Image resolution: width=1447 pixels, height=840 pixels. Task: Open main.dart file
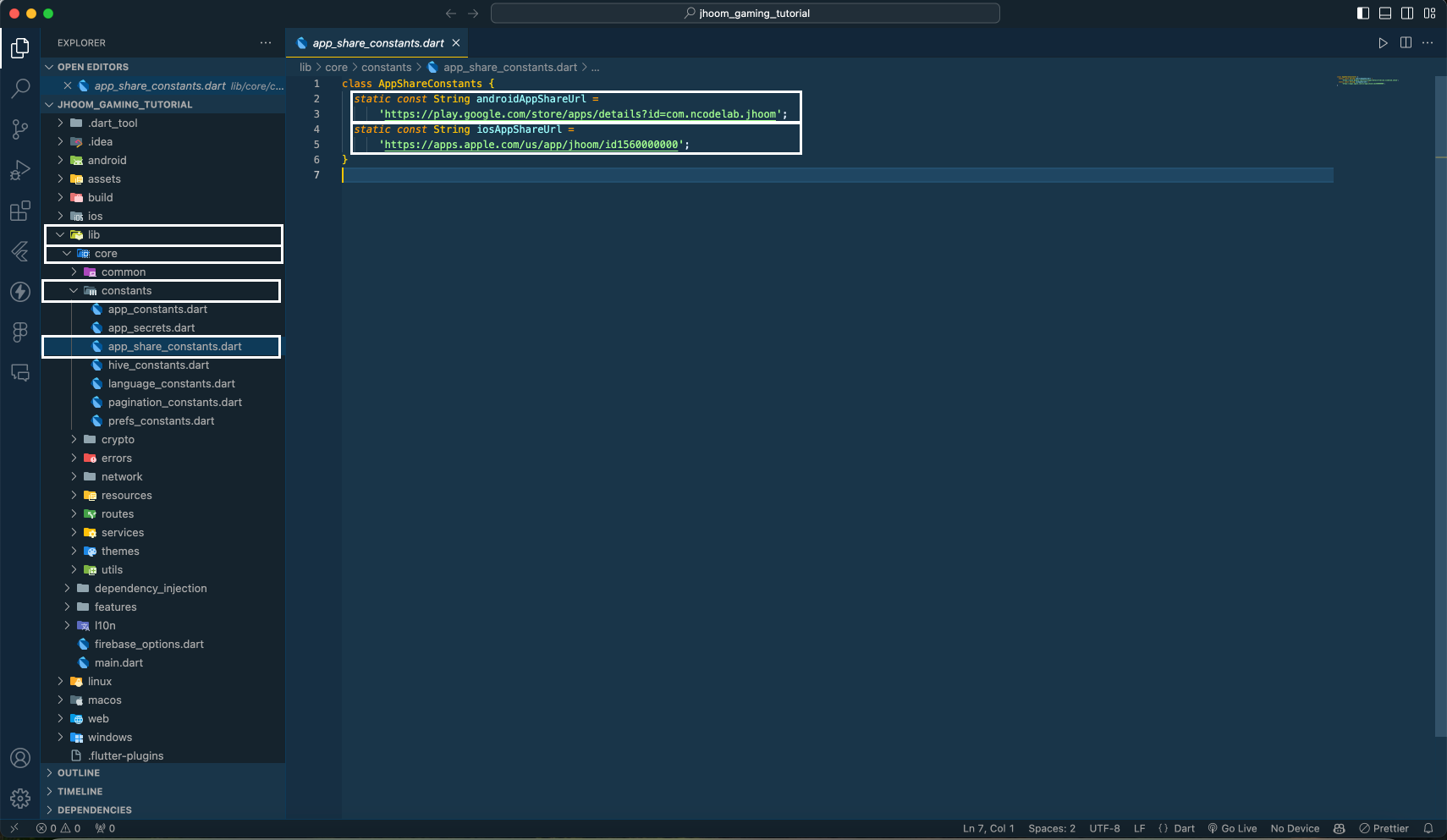pyautogui.click(x=118, y=663)
